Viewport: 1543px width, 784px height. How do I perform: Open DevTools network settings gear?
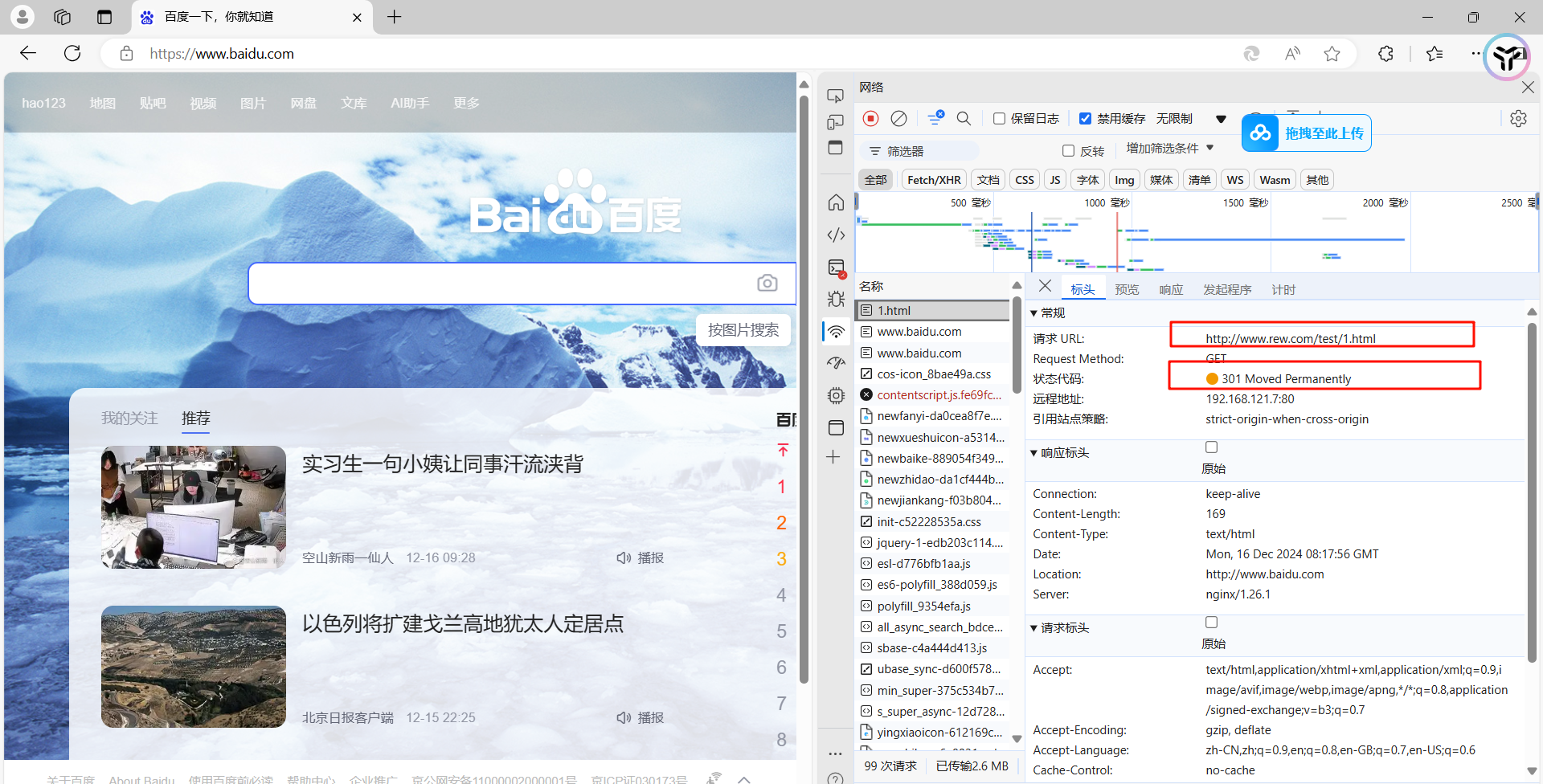[1518, 119]
